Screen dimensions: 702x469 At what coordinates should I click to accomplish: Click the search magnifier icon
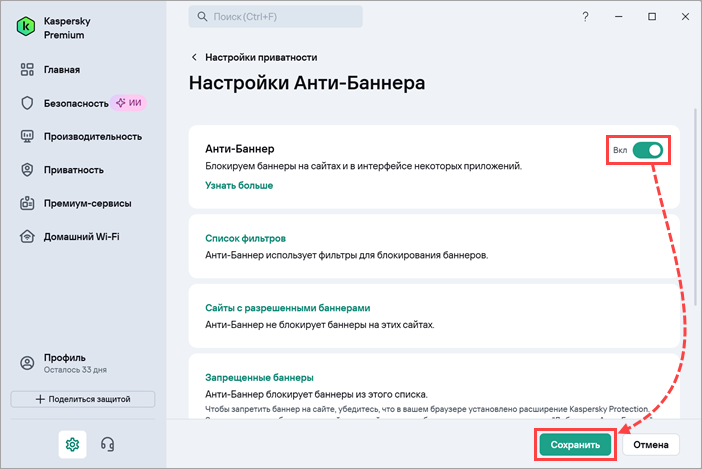202,17
